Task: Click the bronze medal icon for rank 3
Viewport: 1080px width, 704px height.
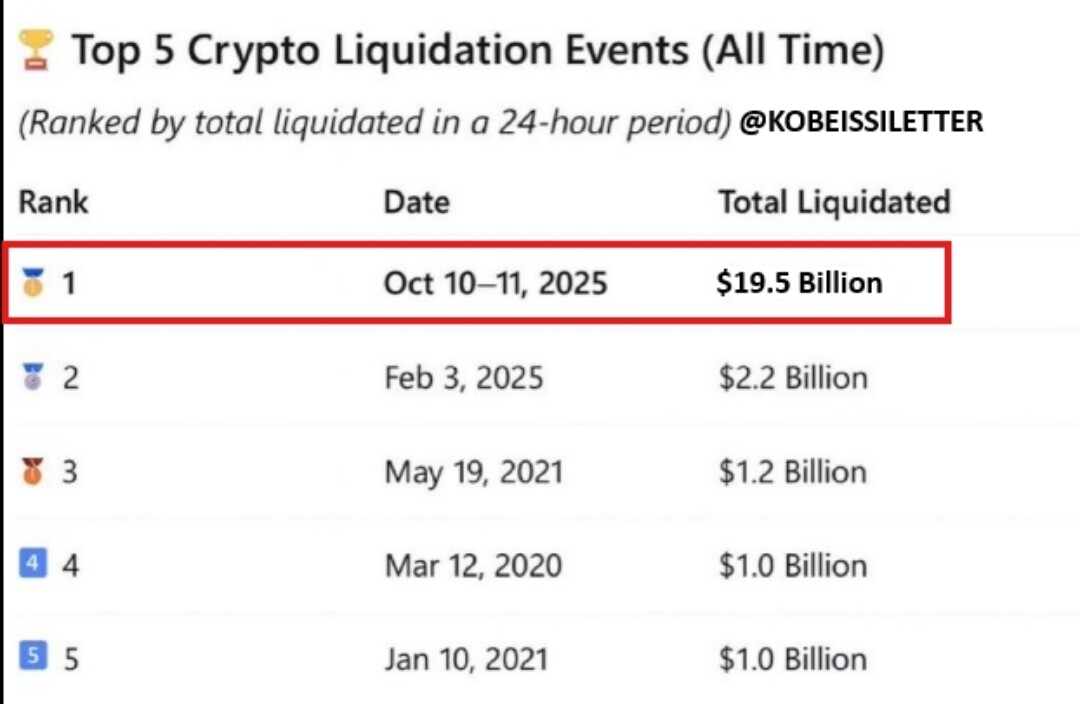Action: coord(33,471)
